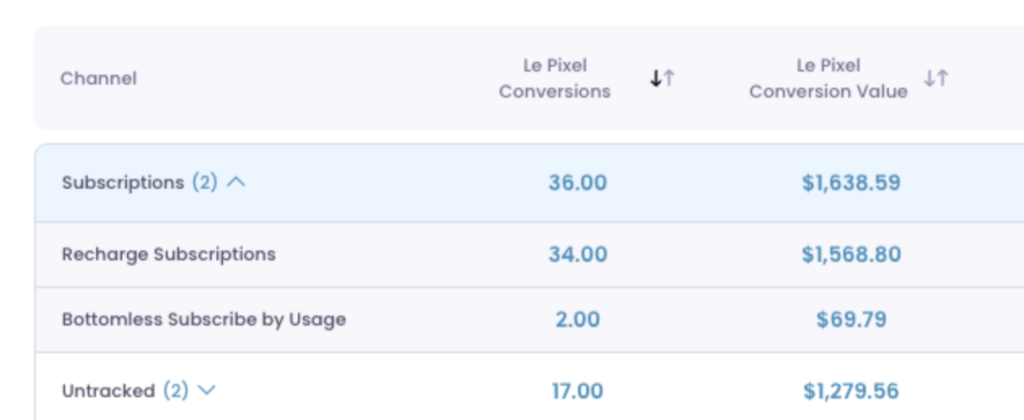The image size is (1024, 420).
Task: Click Recharge Subscriptions conversions 34.00
Action: [x=577, y=254]
